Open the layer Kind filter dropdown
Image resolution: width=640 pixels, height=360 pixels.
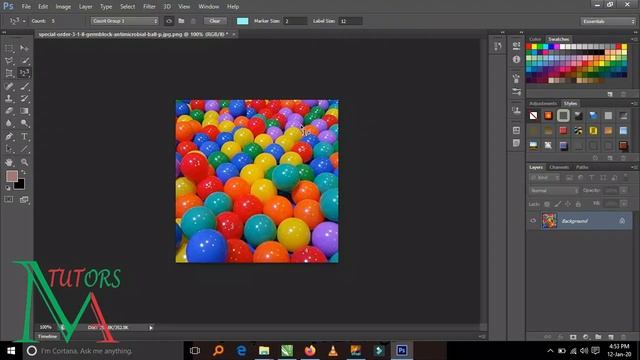[545, 178]
